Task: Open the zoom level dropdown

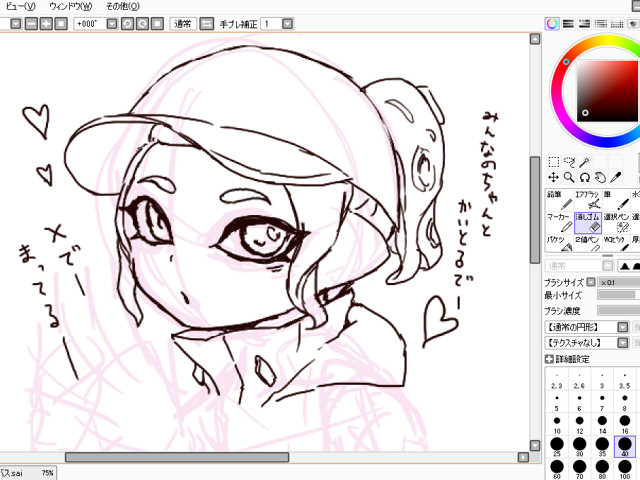Action: tap(16, 24)
